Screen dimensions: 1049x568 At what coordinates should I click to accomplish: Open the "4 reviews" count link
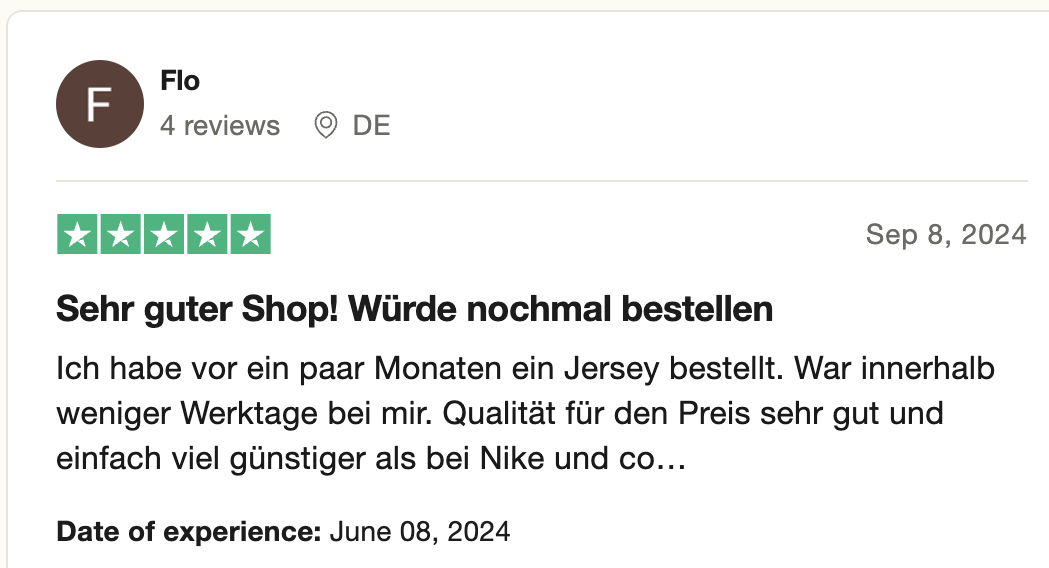[220, 126]
